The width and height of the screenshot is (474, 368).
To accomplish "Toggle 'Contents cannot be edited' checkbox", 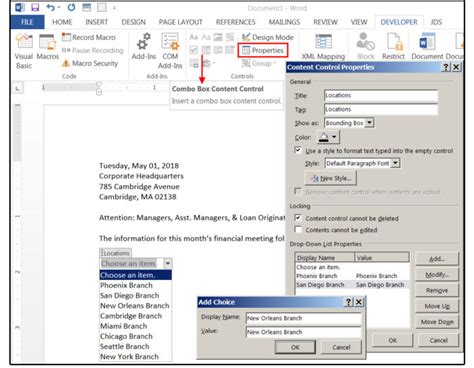I will (298, 229).
